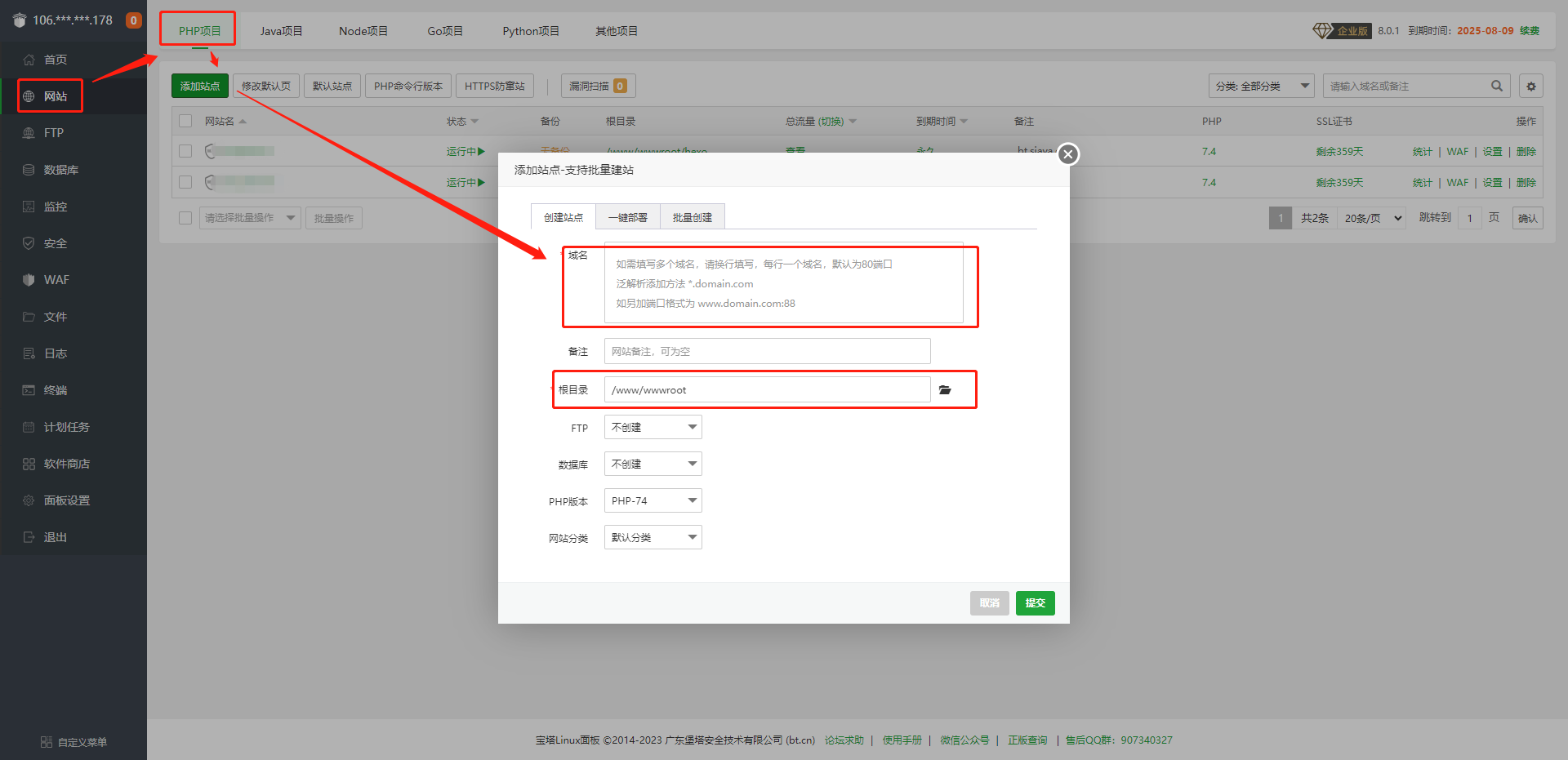Click the green 提交 button

point(1036,603)
